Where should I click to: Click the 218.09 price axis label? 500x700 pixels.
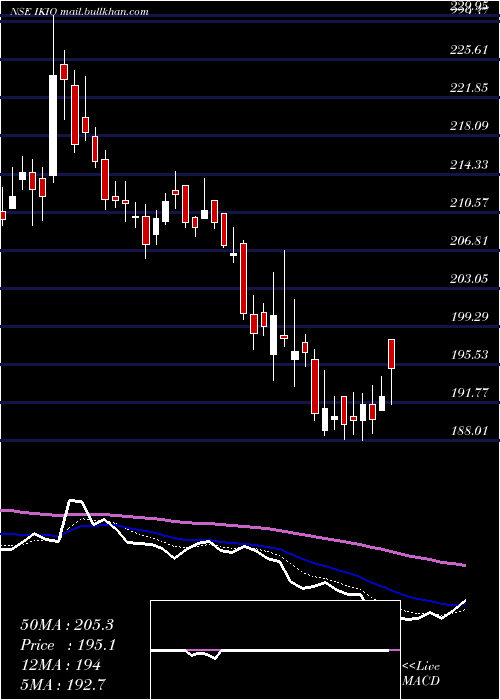[x=469, y=126]
